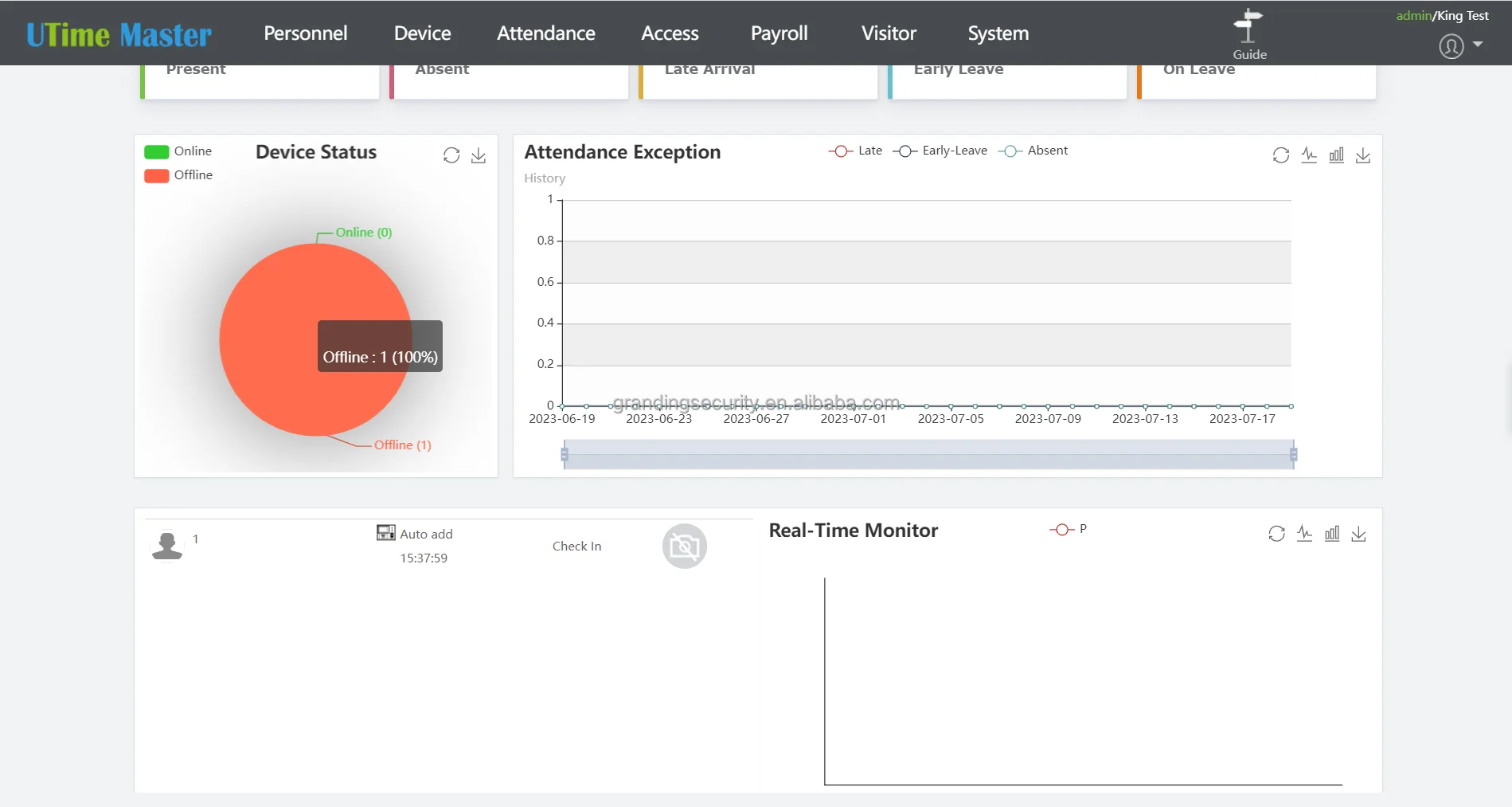Screen dimensions: 1512x807
Task: Open the Personnel menu
Action: [305, 33]
